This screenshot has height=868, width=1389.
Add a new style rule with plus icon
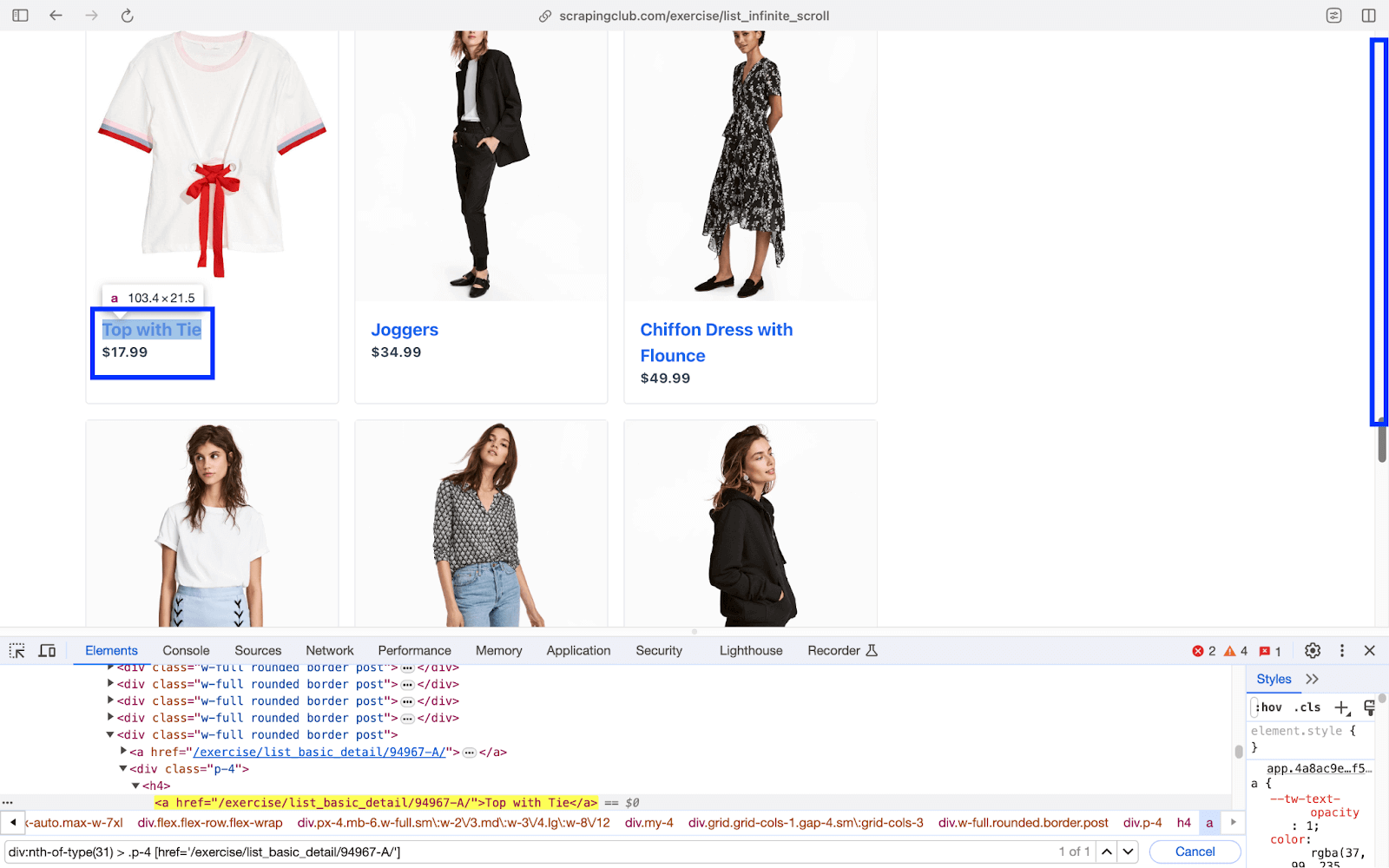coord(1342,707)
